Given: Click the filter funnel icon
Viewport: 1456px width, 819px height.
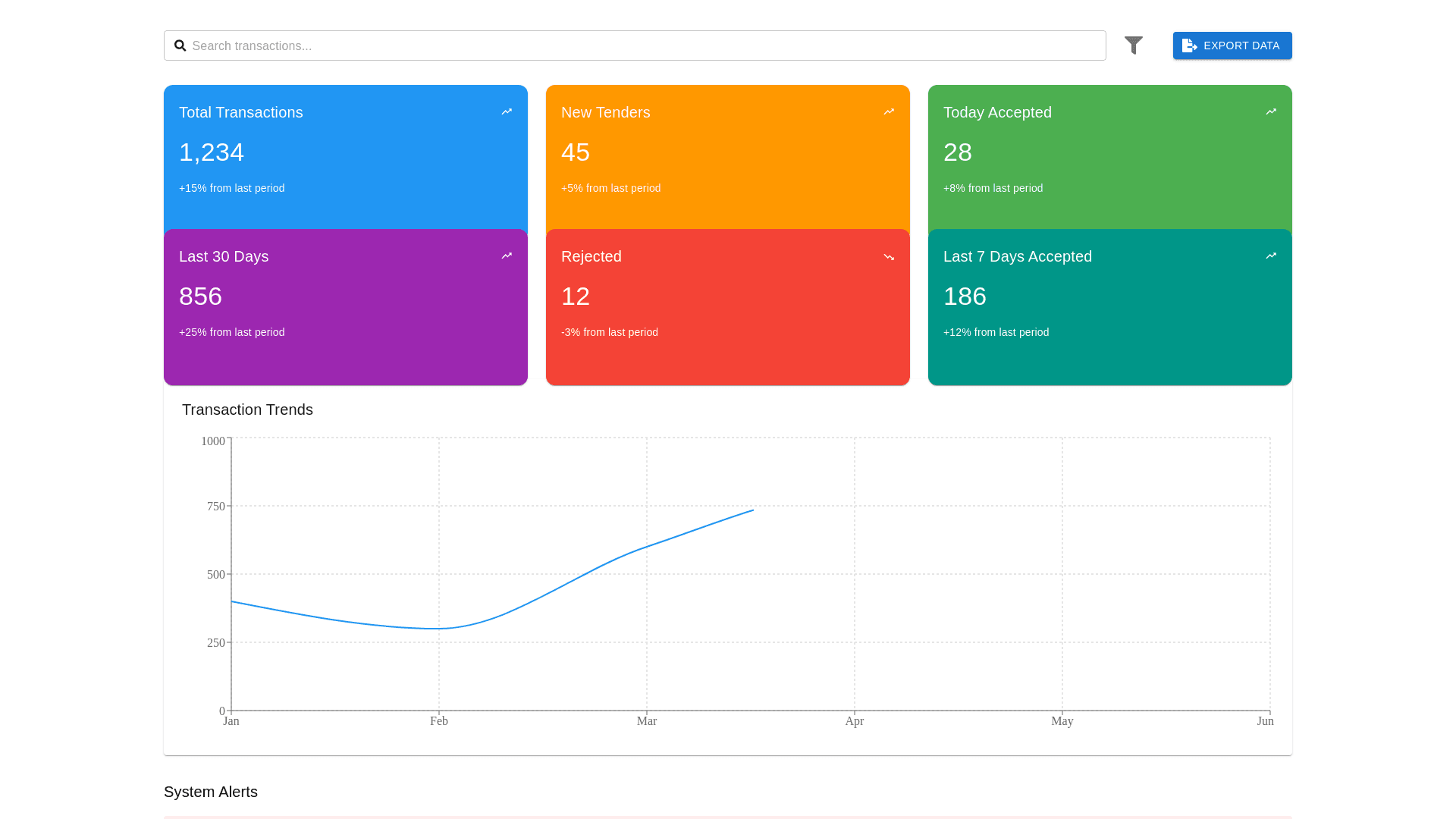Looking at the screenshot, I should [x=1134, y=45].
